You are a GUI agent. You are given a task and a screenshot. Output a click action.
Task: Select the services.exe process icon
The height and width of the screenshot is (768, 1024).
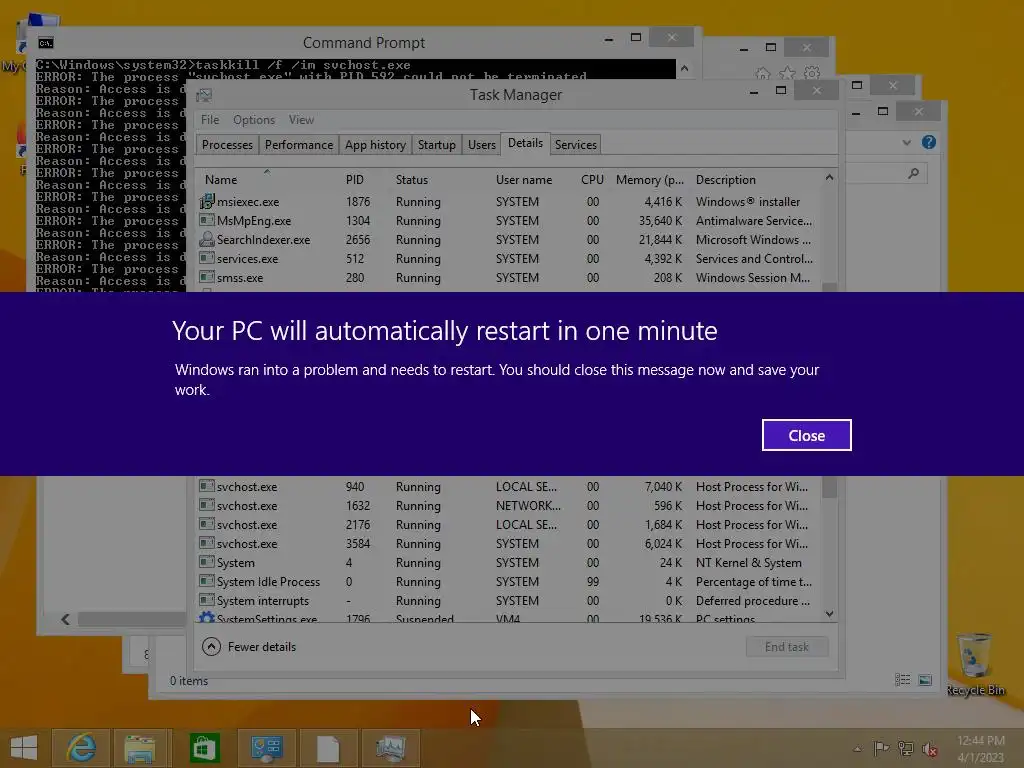pos(207,258)
